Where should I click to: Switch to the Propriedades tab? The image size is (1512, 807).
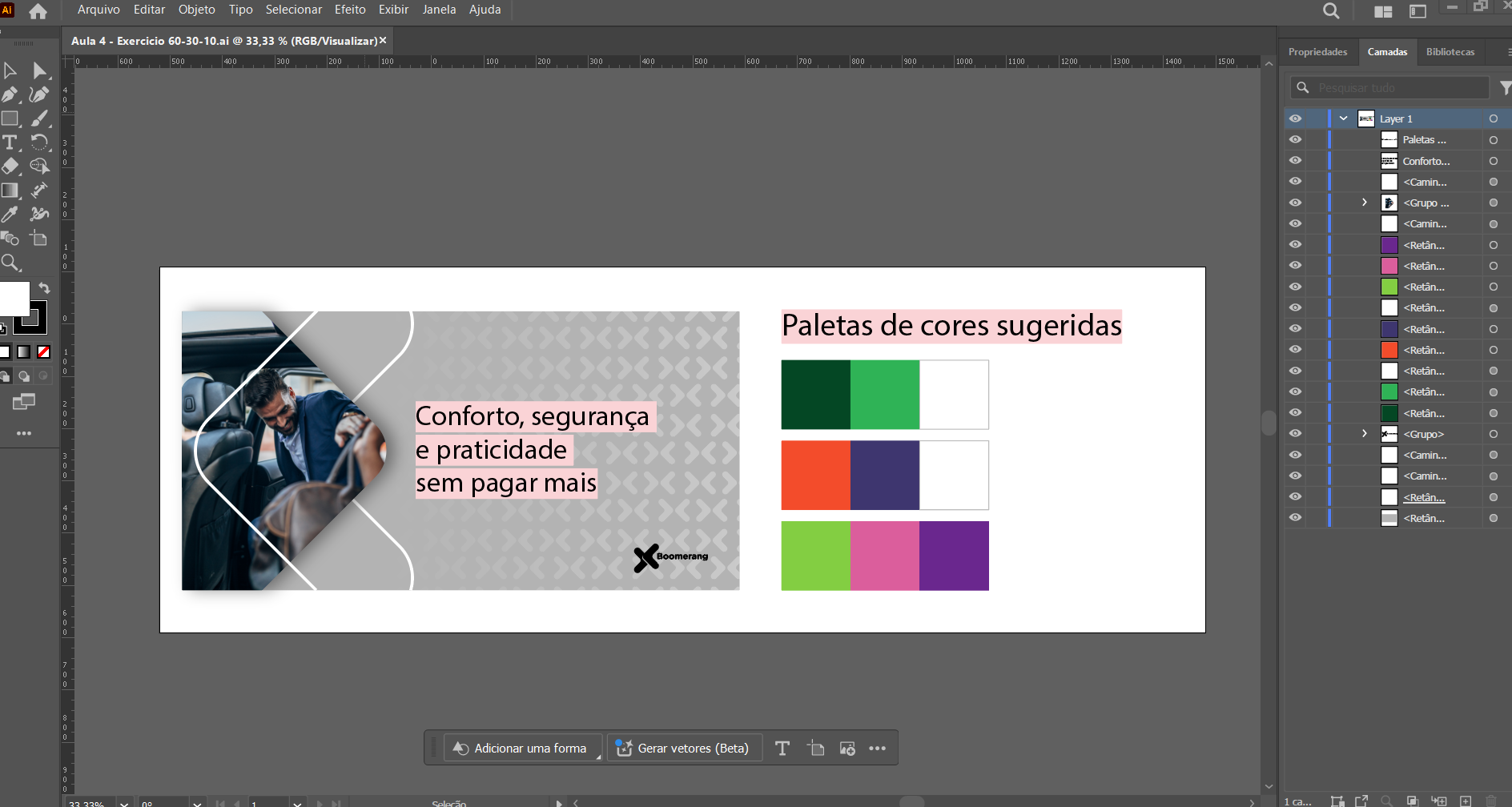1317,52
